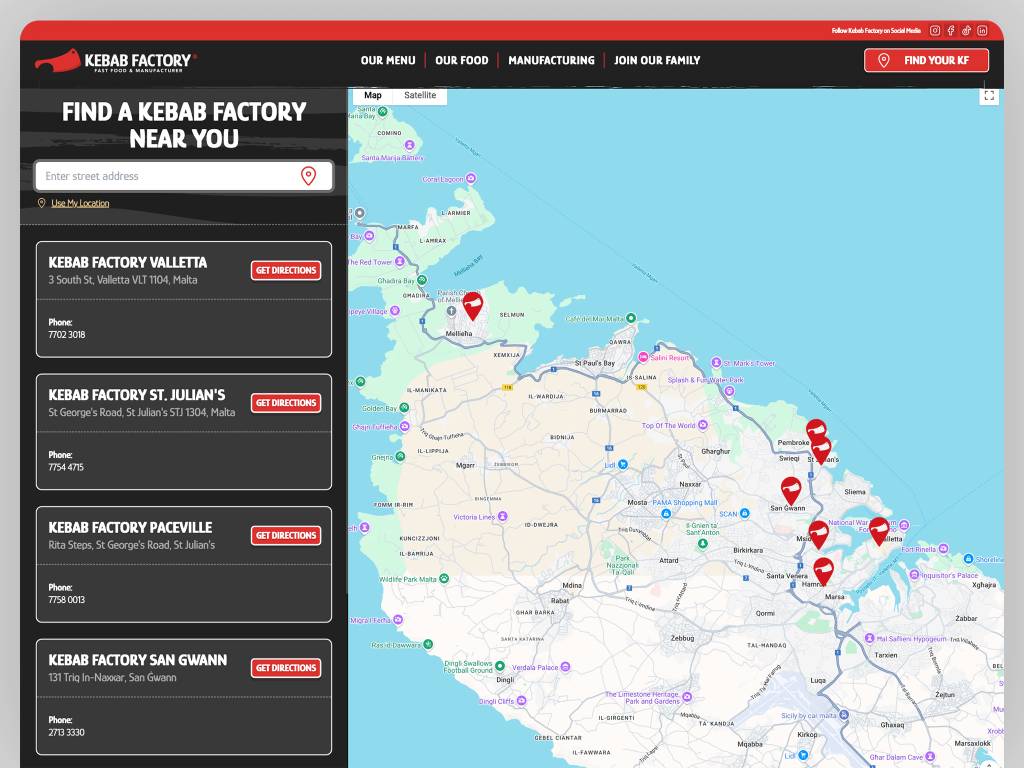
Task: Click the Use My Location link
Action: pos(80,203)
